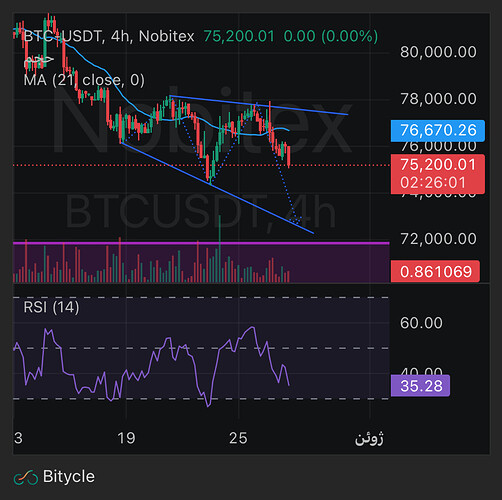Viewport: 502px width, 500px height.
Task: Click the blue 76,670.26 MA price label
Action: tap(438, 130)
